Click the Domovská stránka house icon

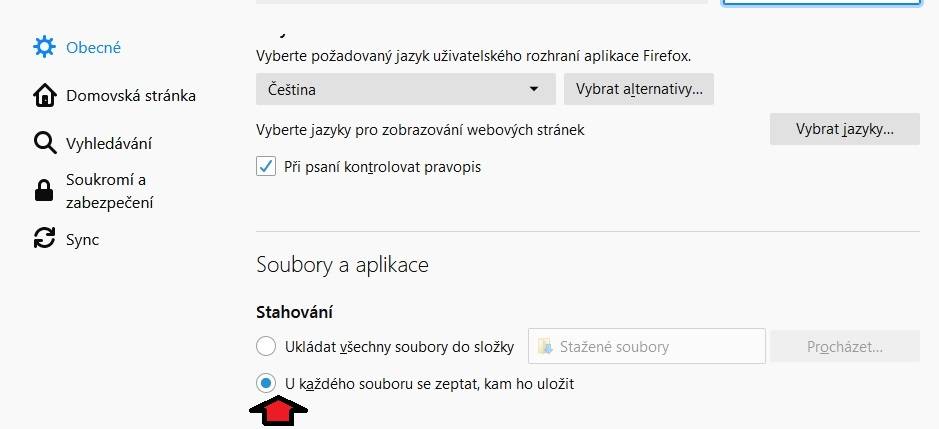coord(44,95)
